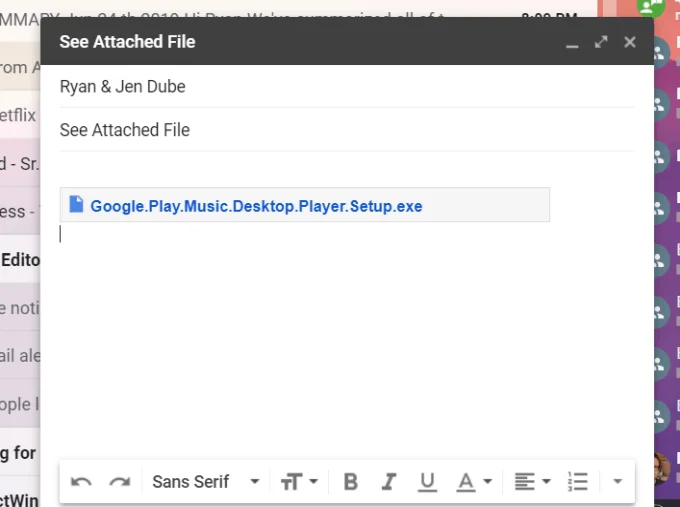Screen dimensions: 680x507
Task: Open the text alignment dropdown
Action: (x=532, y=482)
